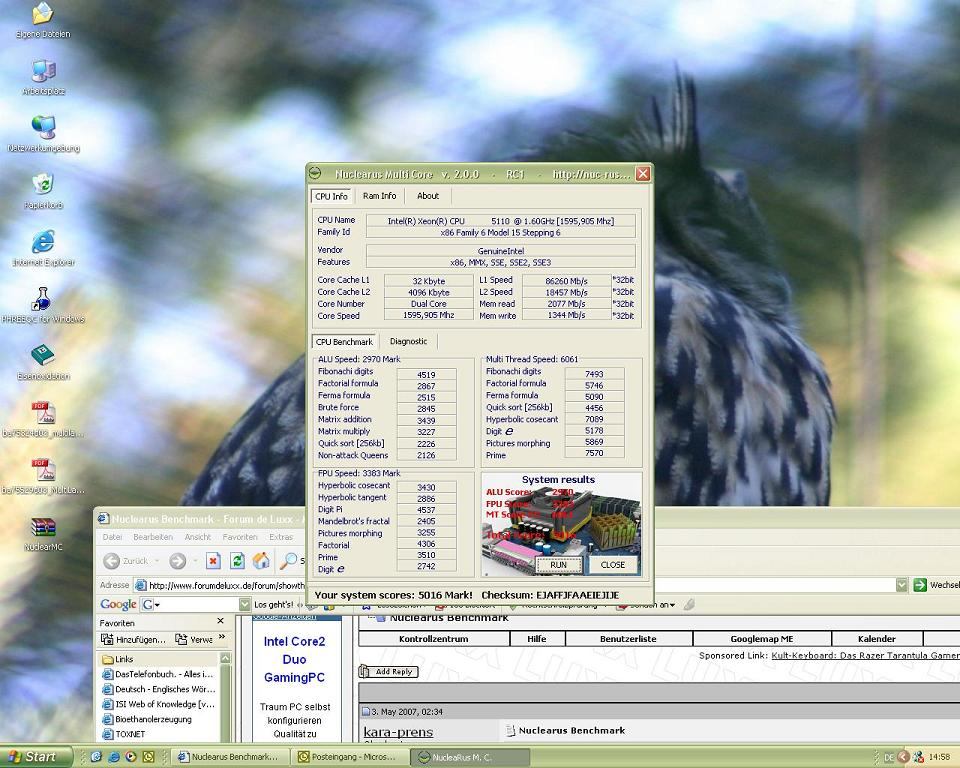Click the Favoriten list scroll-up arrow

click(x=225, y=658)
